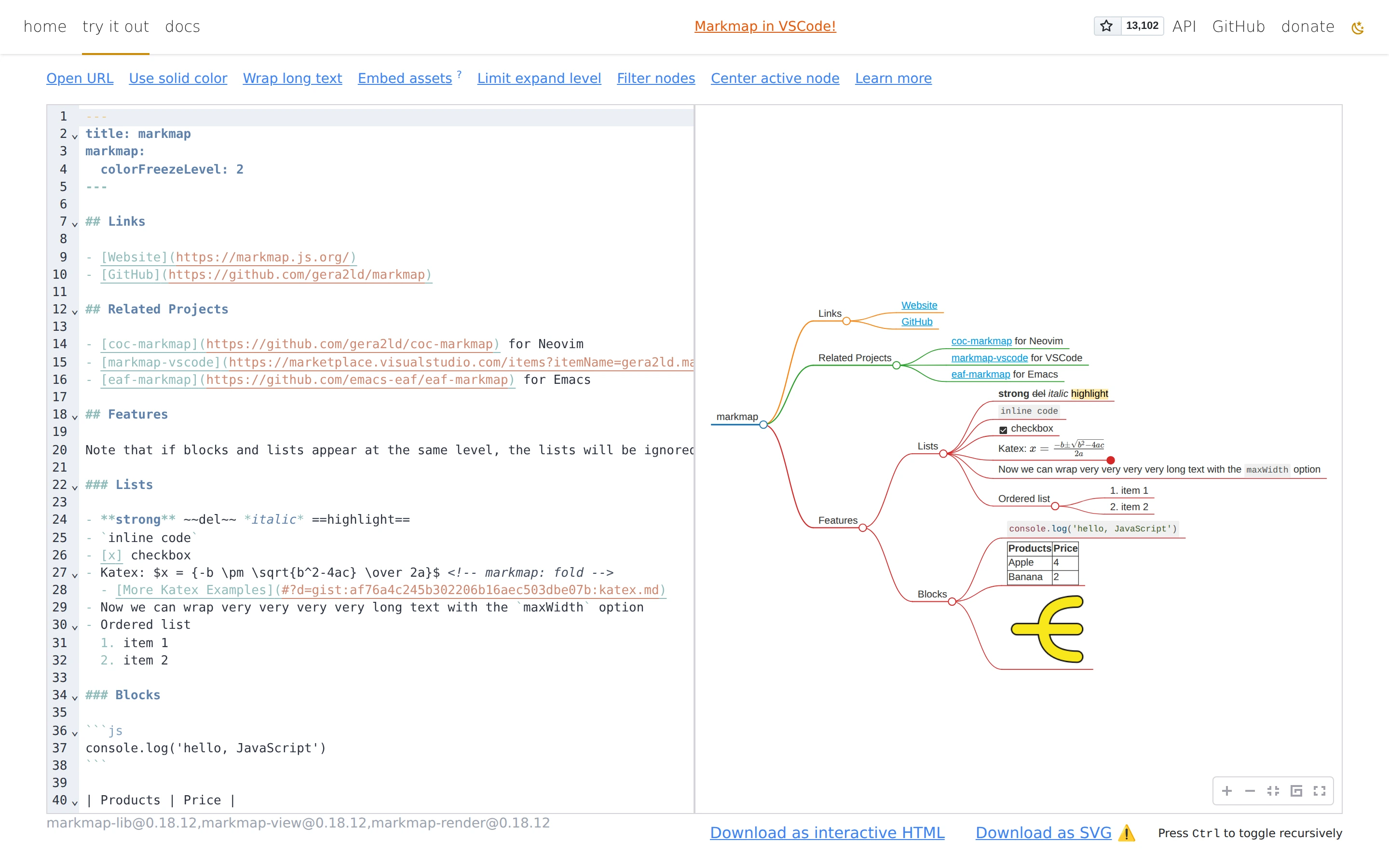The image size is (1389, 868).
Task: Open the eaf-markmap mindmap link
Action: (x=980, y=374)
